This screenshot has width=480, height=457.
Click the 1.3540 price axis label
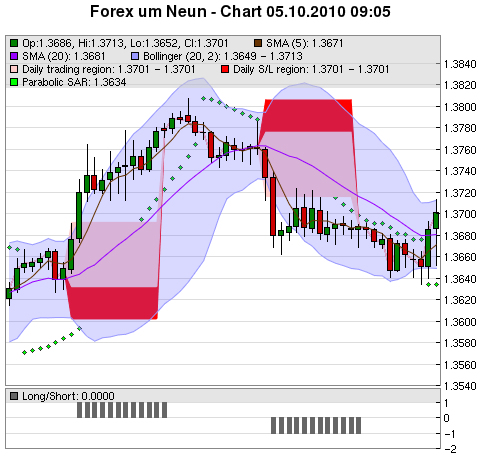point(460,386)
